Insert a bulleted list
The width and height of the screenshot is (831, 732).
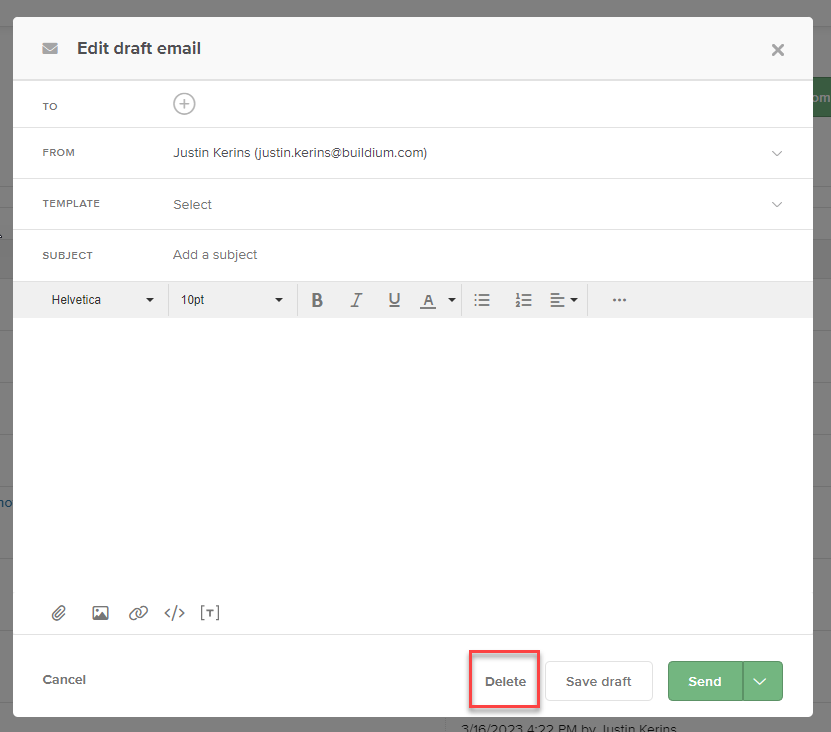coord(482,300)
